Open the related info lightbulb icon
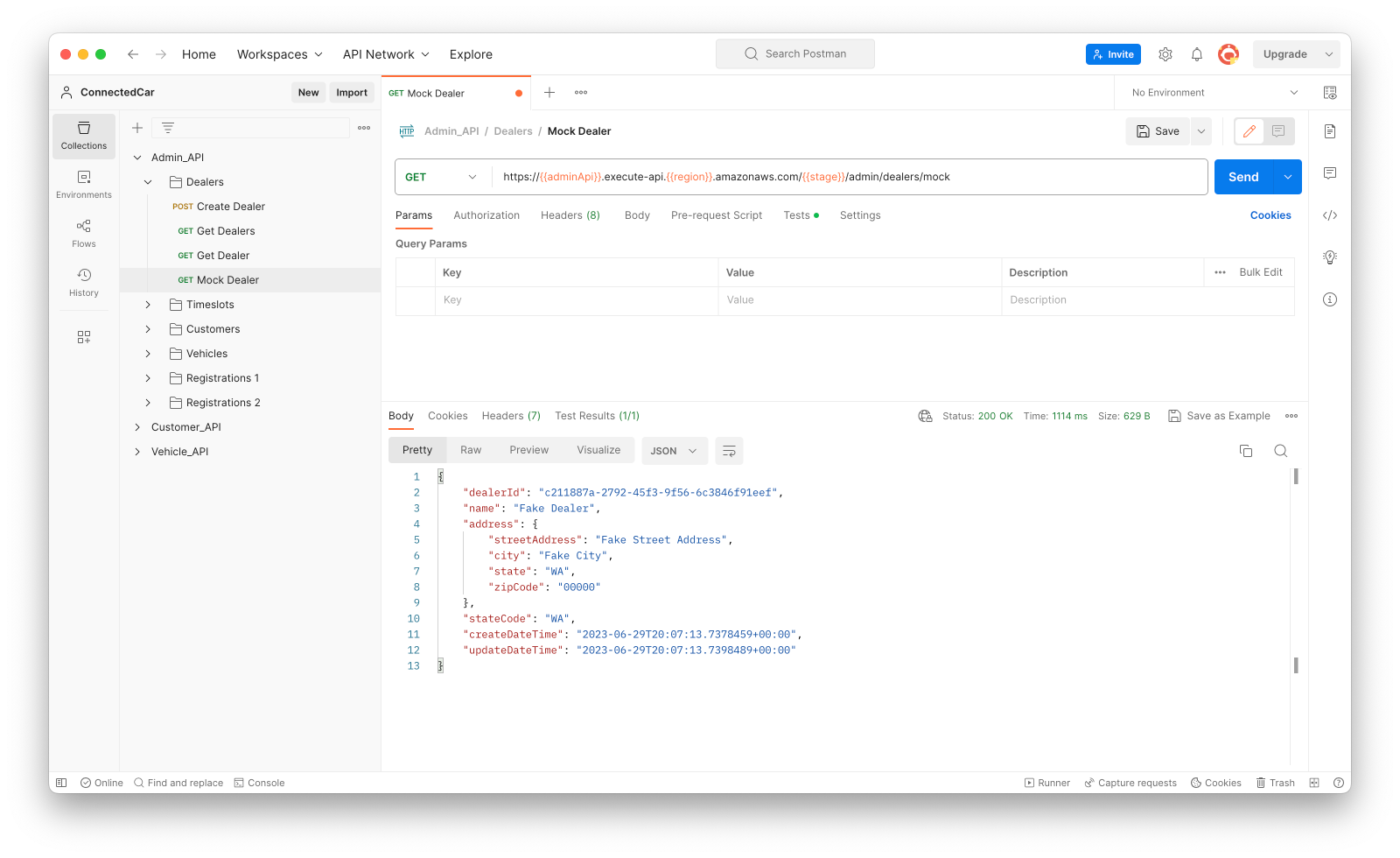 (1330, 257)
